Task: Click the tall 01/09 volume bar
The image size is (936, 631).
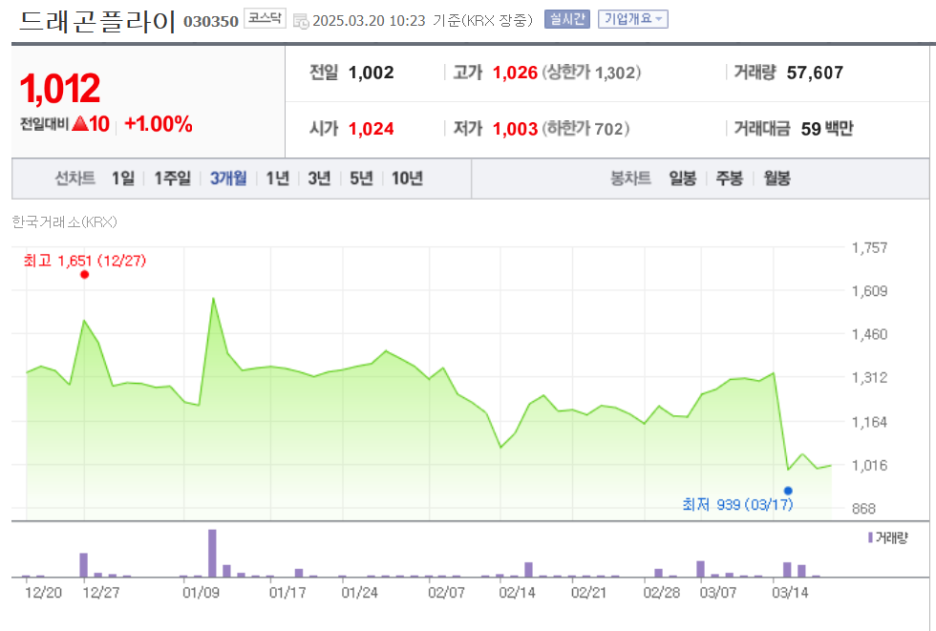Action: [x=212, y=553]
